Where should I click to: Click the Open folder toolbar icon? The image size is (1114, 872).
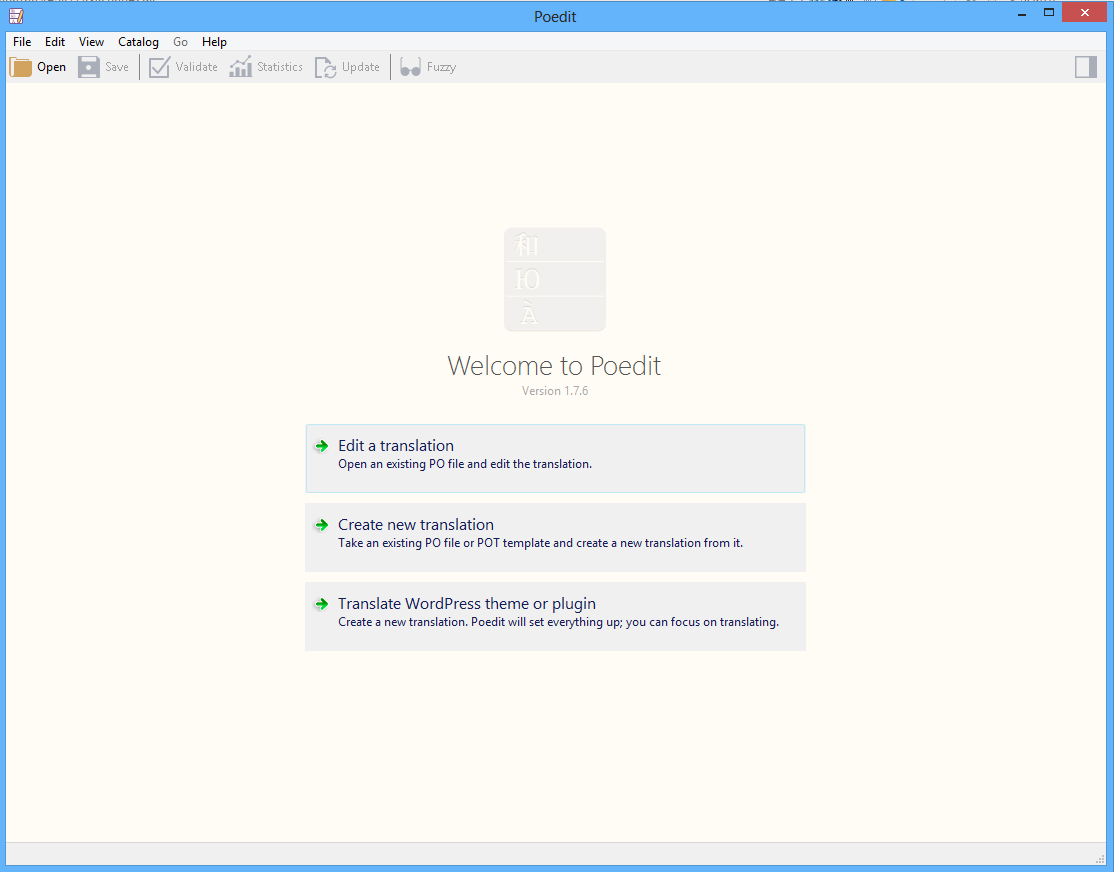pos(21,67)
